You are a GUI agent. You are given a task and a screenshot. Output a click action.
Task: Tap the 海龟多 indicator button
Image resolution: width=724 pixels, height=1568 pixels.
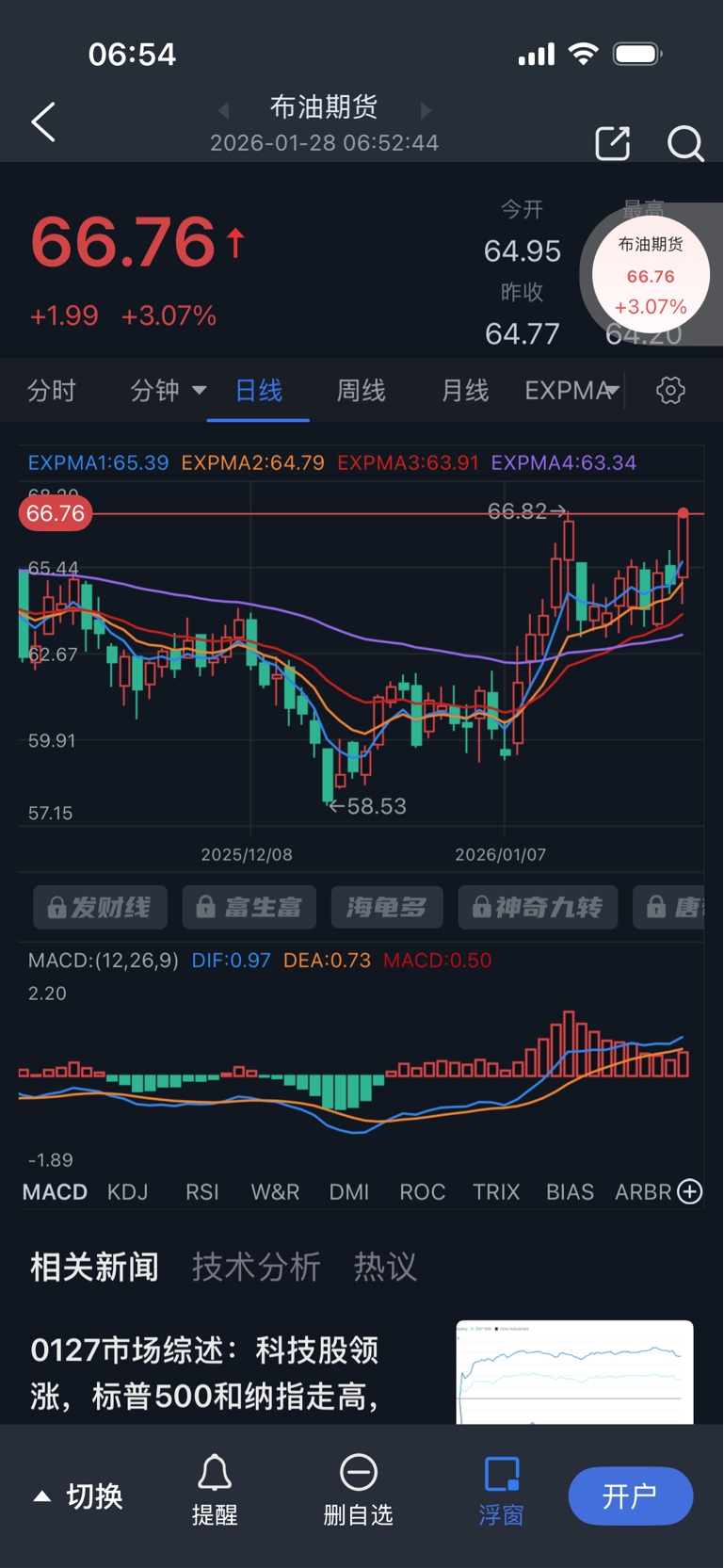point(387,907)
